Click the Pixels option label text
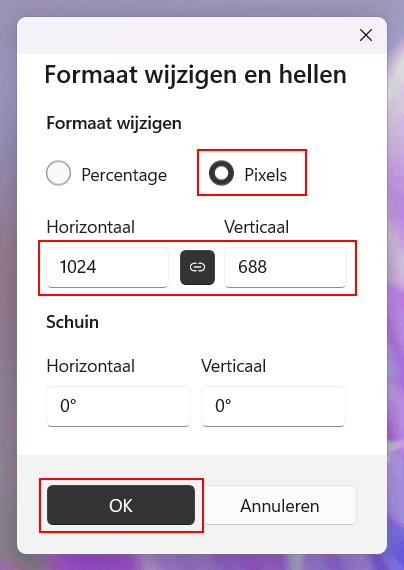Viewport: 404px width, 570px height. [x=266, y=175]
